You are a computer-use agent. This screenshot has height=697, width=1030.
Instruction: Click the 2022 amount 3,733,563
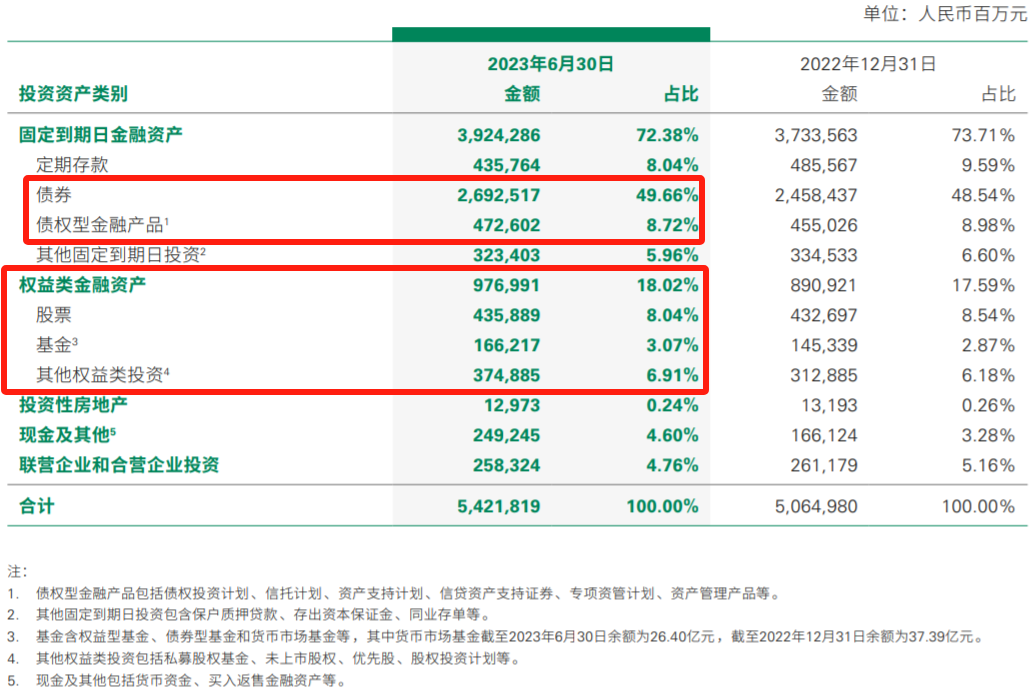point(816,135)
